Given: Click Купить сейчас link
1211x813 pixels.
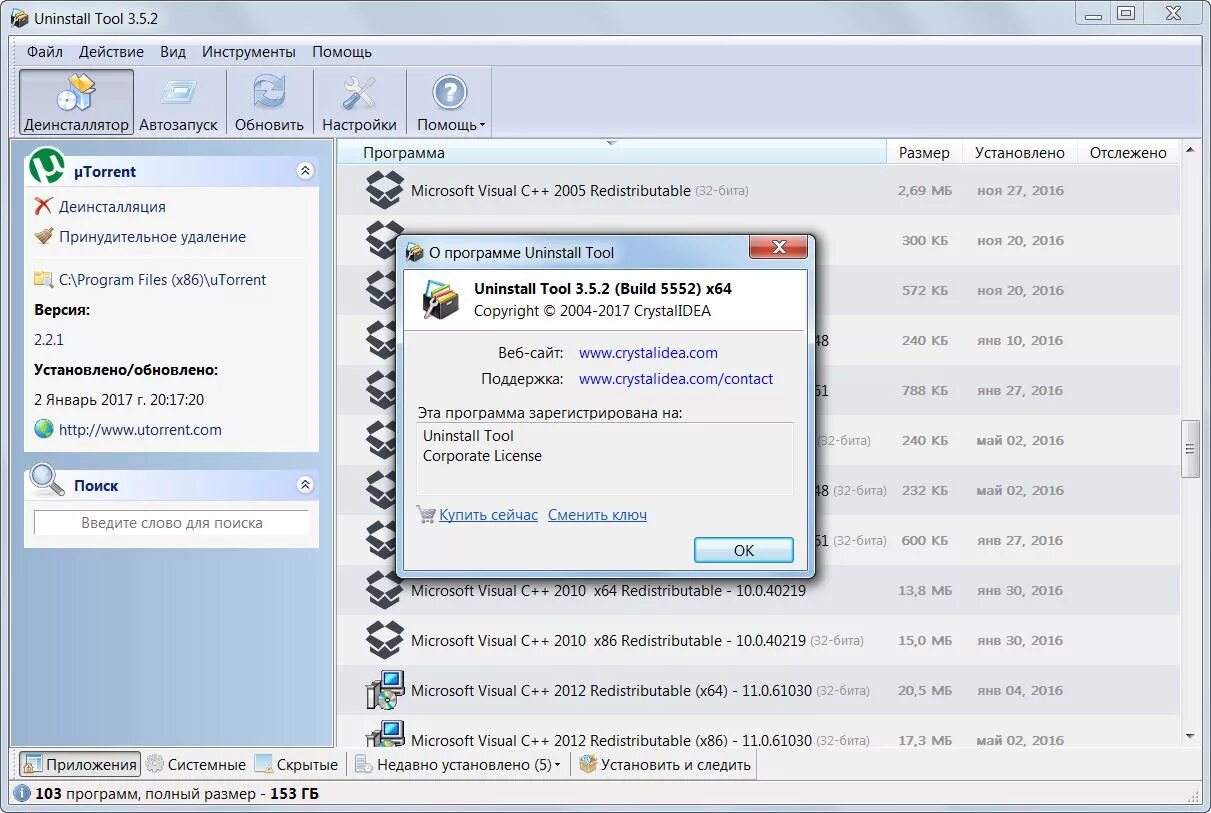Looking at the screenshot, I should (x=488, y=515).
